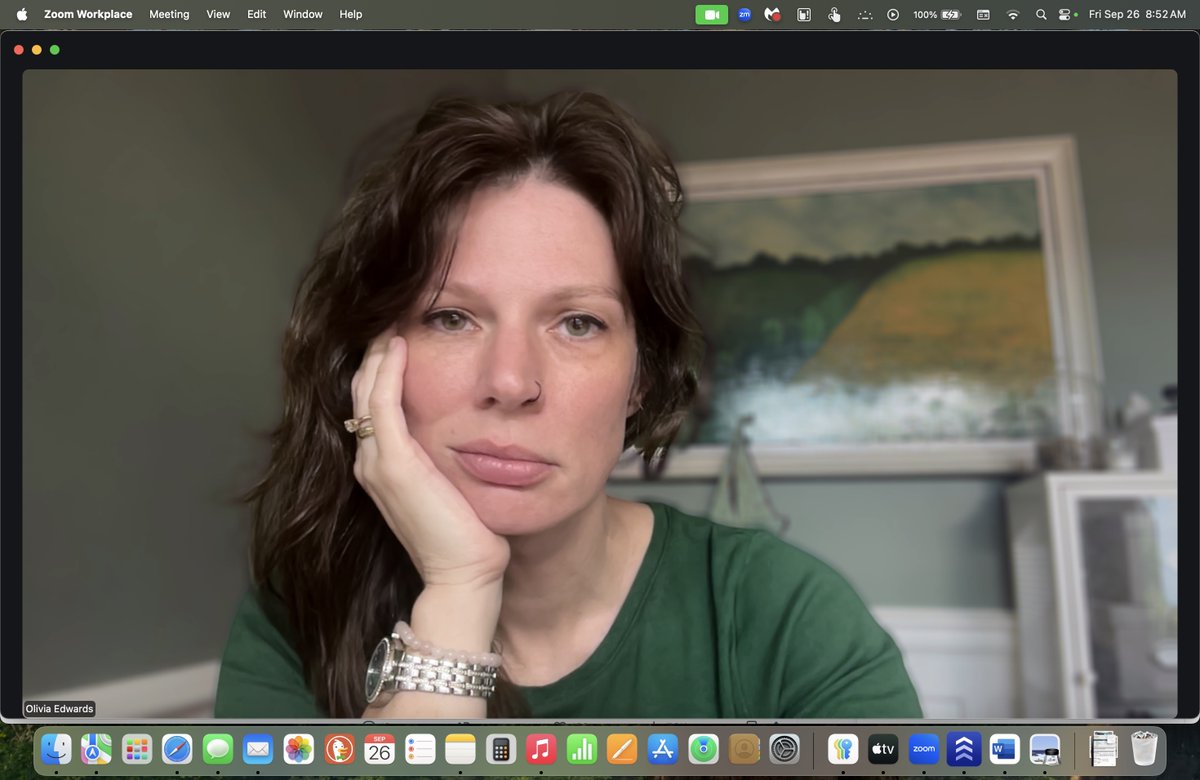The height and width of the screenshot is (780, 1200).
Task: Open the Apple menu
Action: coord(22,14)
